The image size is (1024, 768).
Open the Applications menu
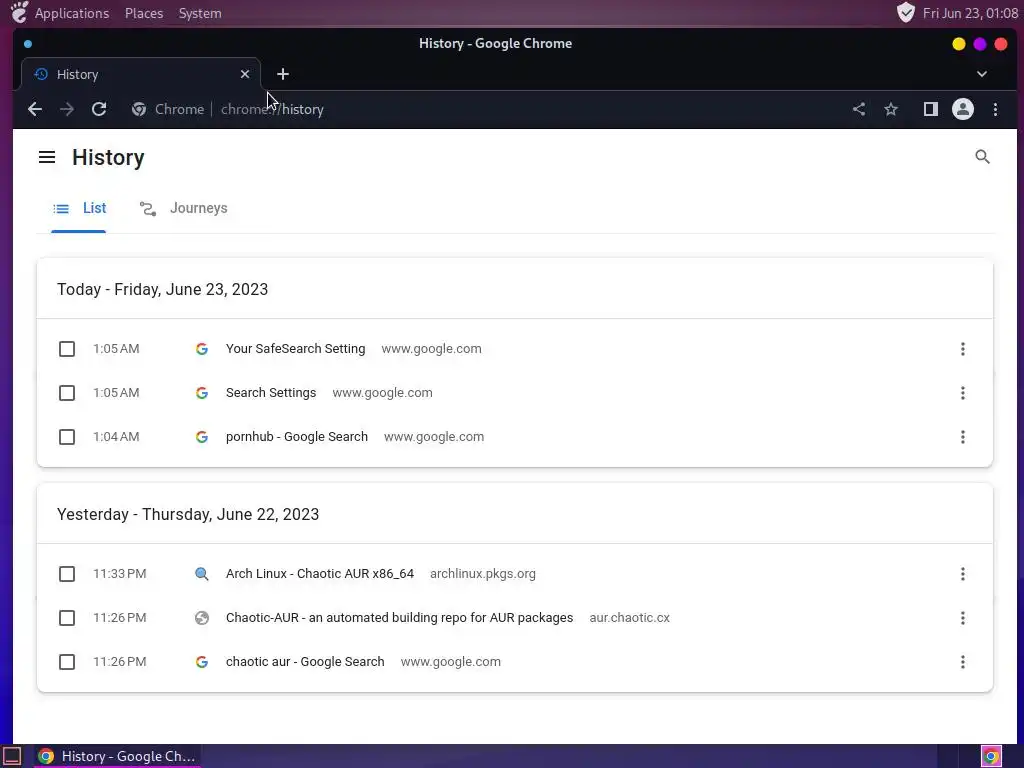(72, 13)
